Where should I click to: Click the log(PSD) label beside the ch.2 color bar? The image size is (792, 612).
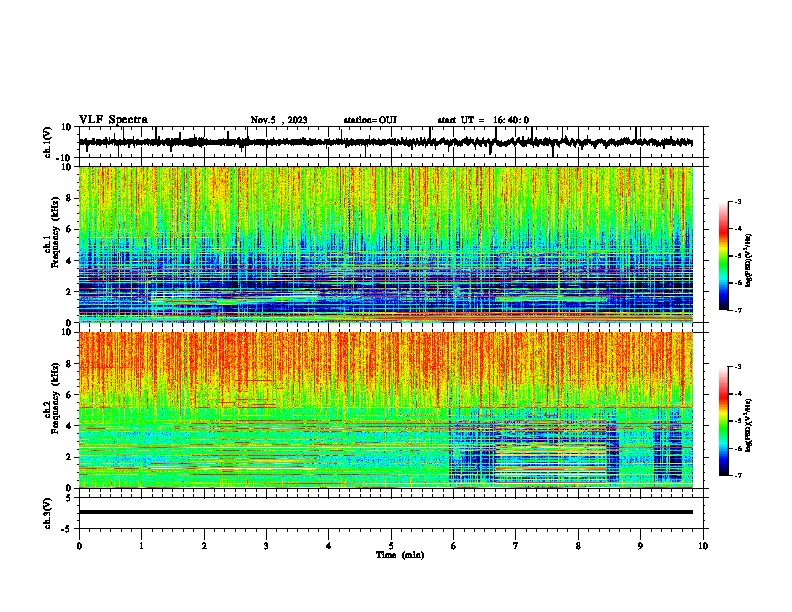pos(749,424)
